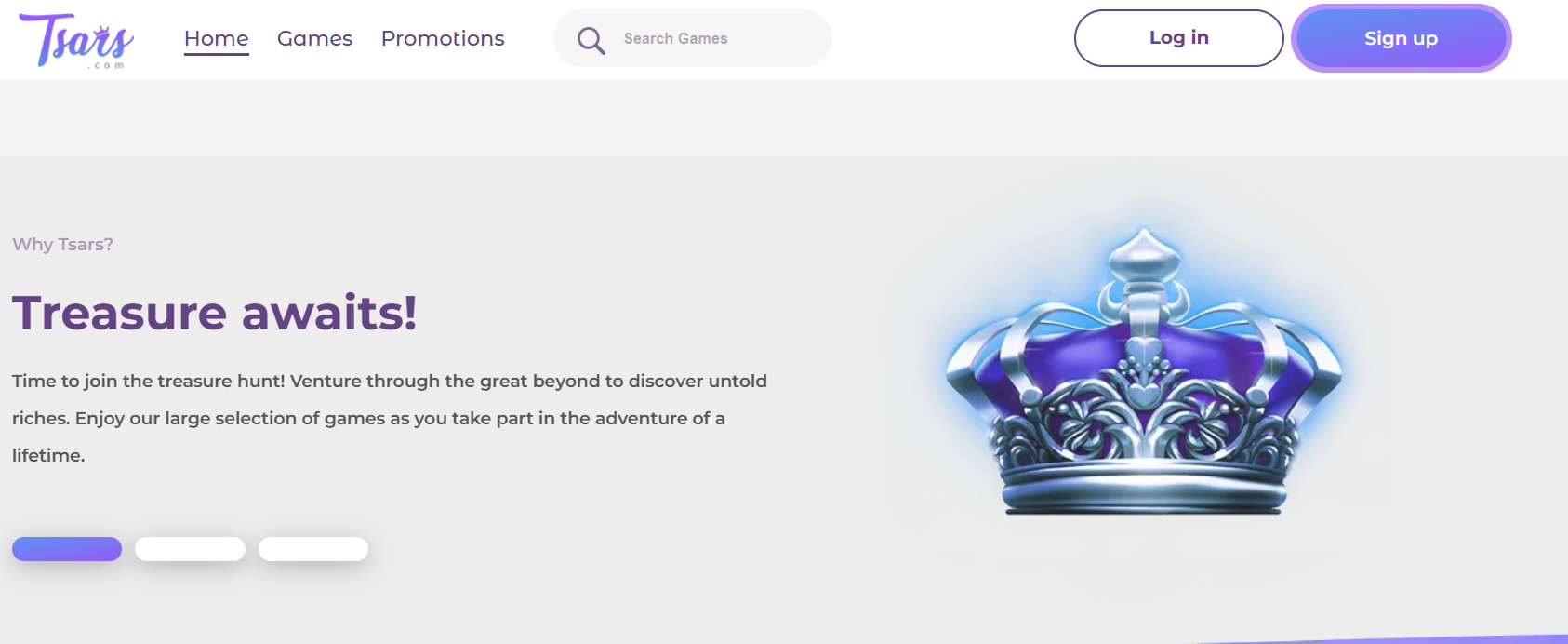Screen dimensions: 1568x644
Task: Switch to the third slide indicator
Action: click(313, 549)
